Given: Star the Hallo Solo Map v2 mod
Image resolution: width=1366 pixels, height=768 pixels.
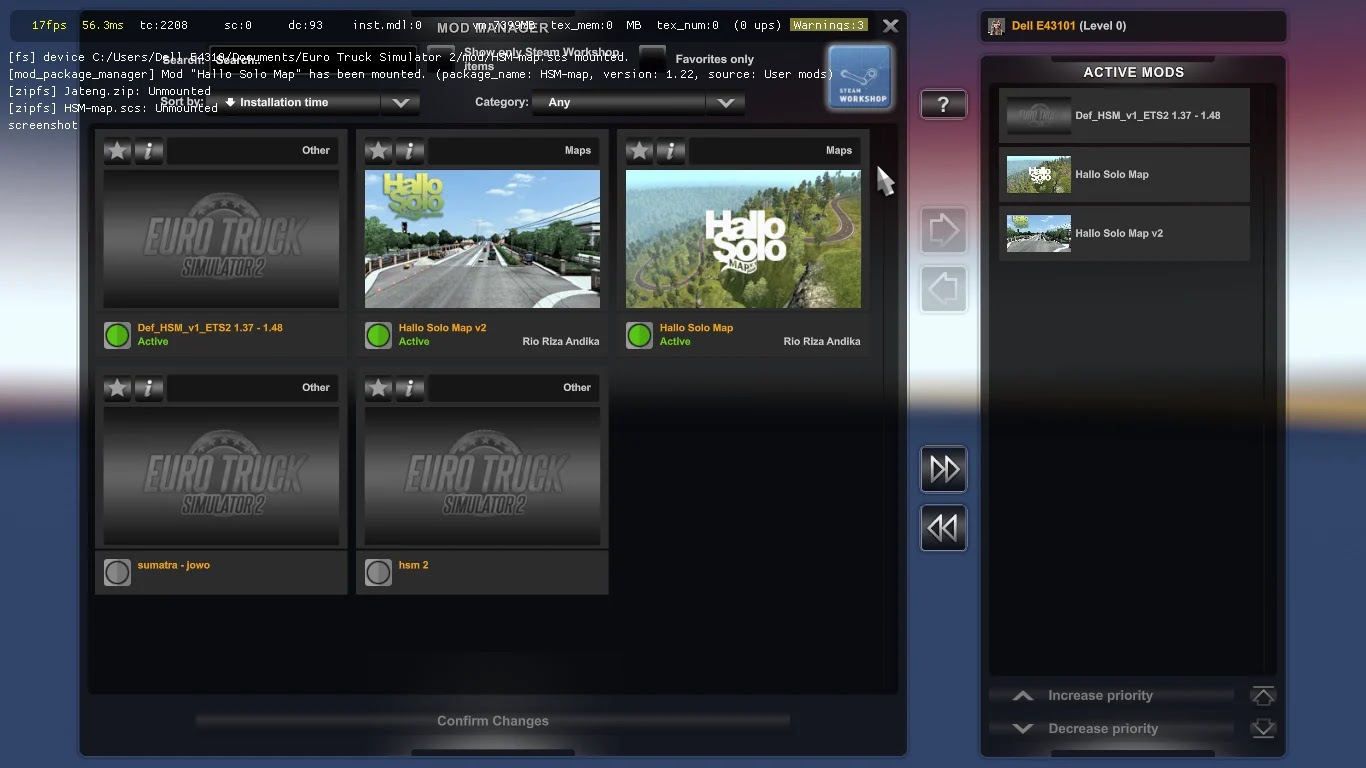Looking at the screenshot, I should pyautogui.click(x=379, y=151).
